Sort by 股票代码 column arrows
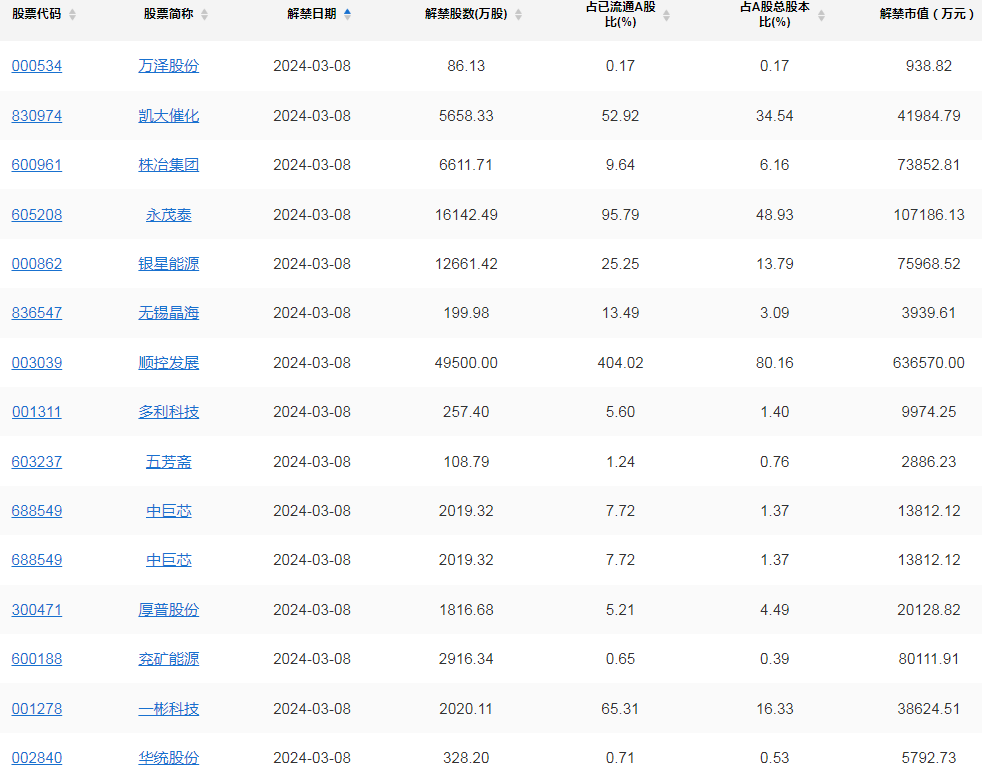 click(x=73, y=14)
